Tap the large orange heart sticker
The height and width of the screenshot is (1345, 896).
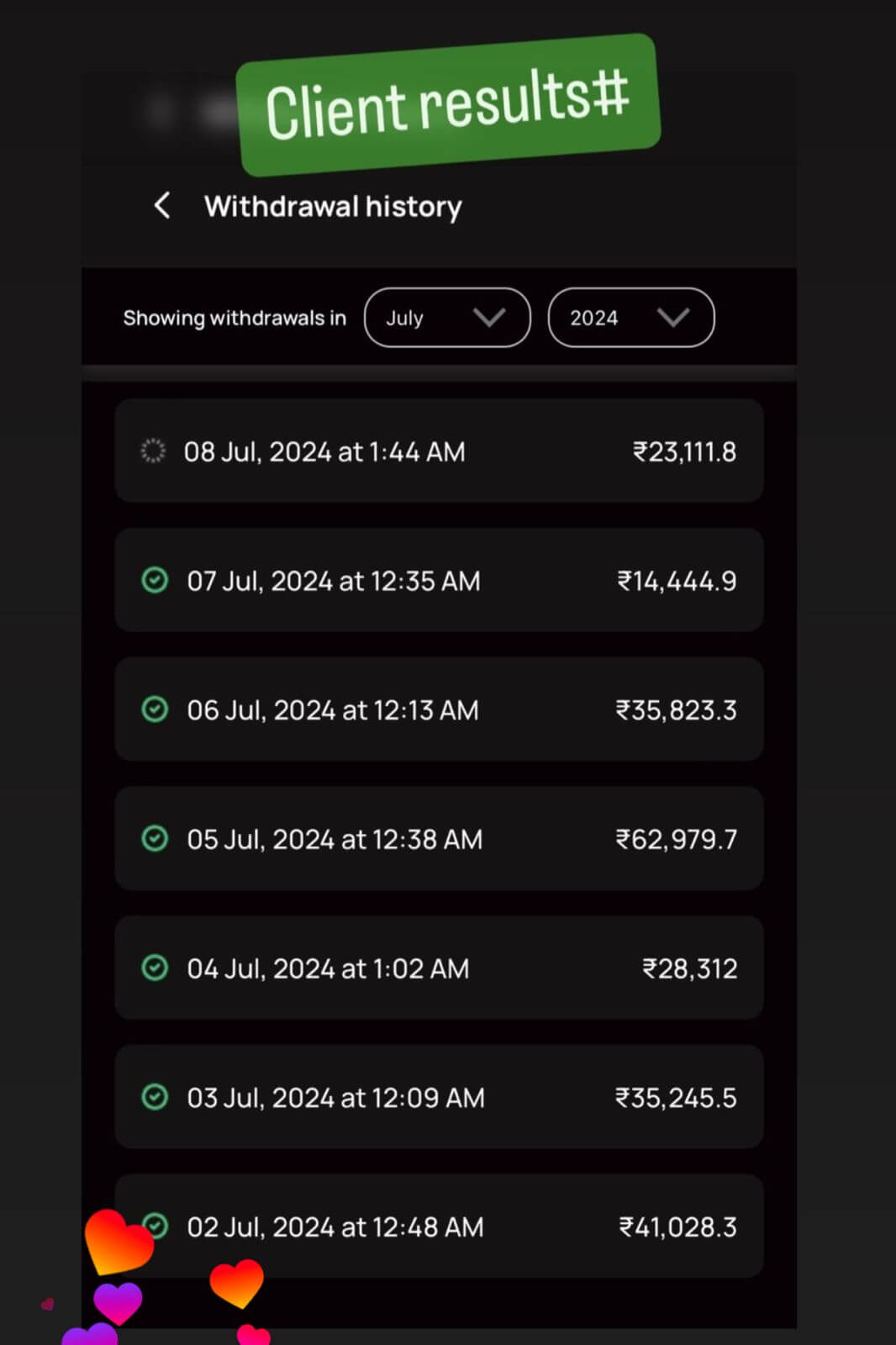119,1242
